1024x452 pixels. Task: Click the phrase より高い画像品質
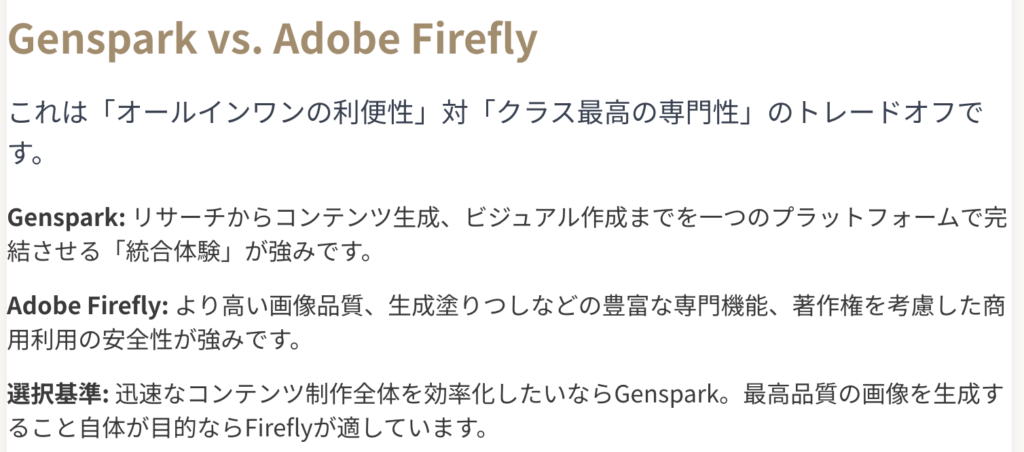268,306
